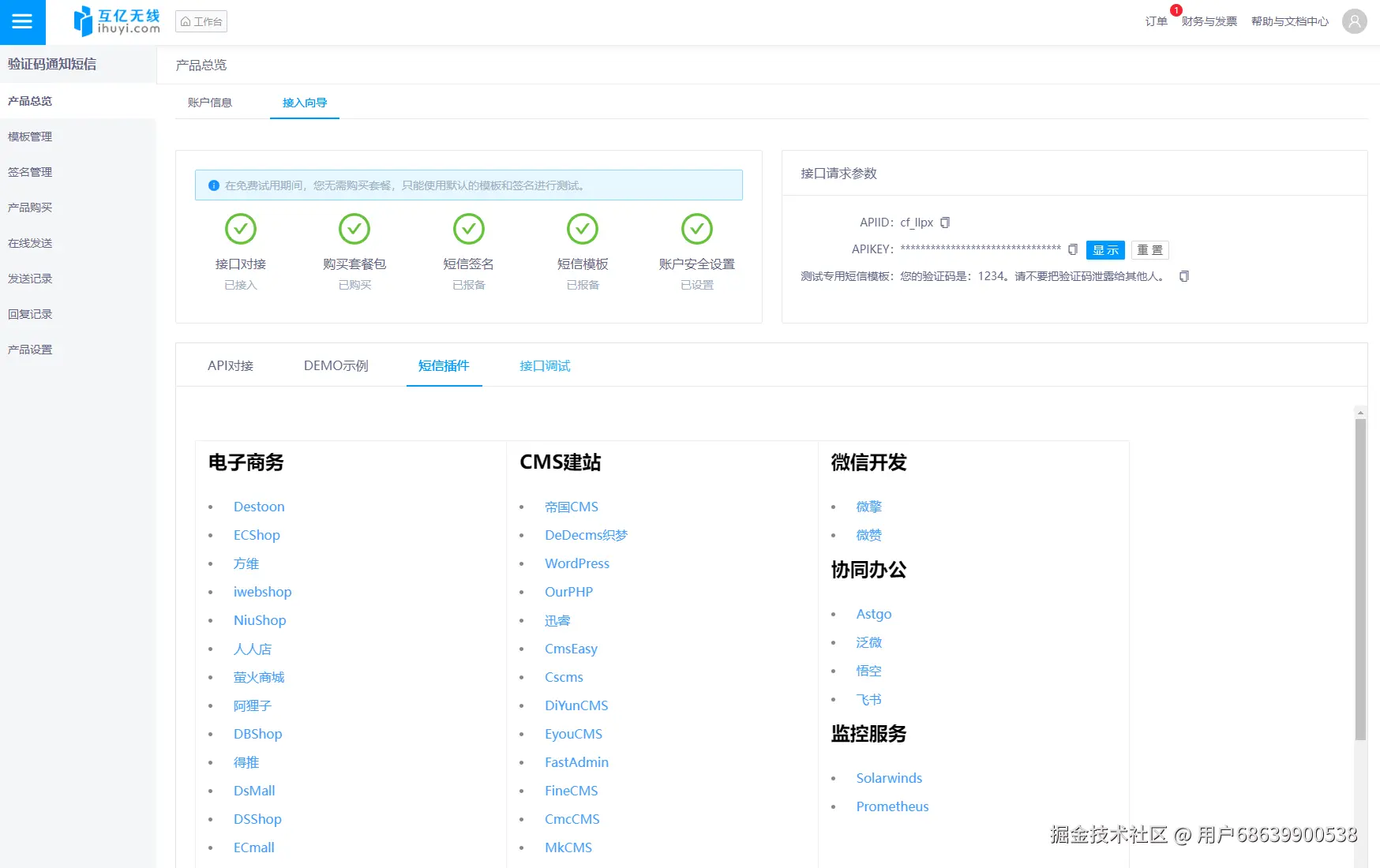Open the Destoon plugin link
1380x868 pixels.
click(x=259, y=507)
